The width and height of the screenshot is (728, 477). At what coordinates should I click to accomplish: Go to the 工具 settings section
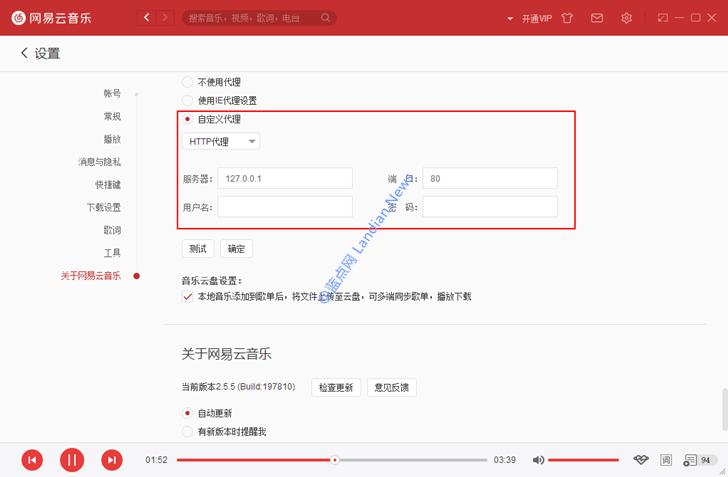112,253
